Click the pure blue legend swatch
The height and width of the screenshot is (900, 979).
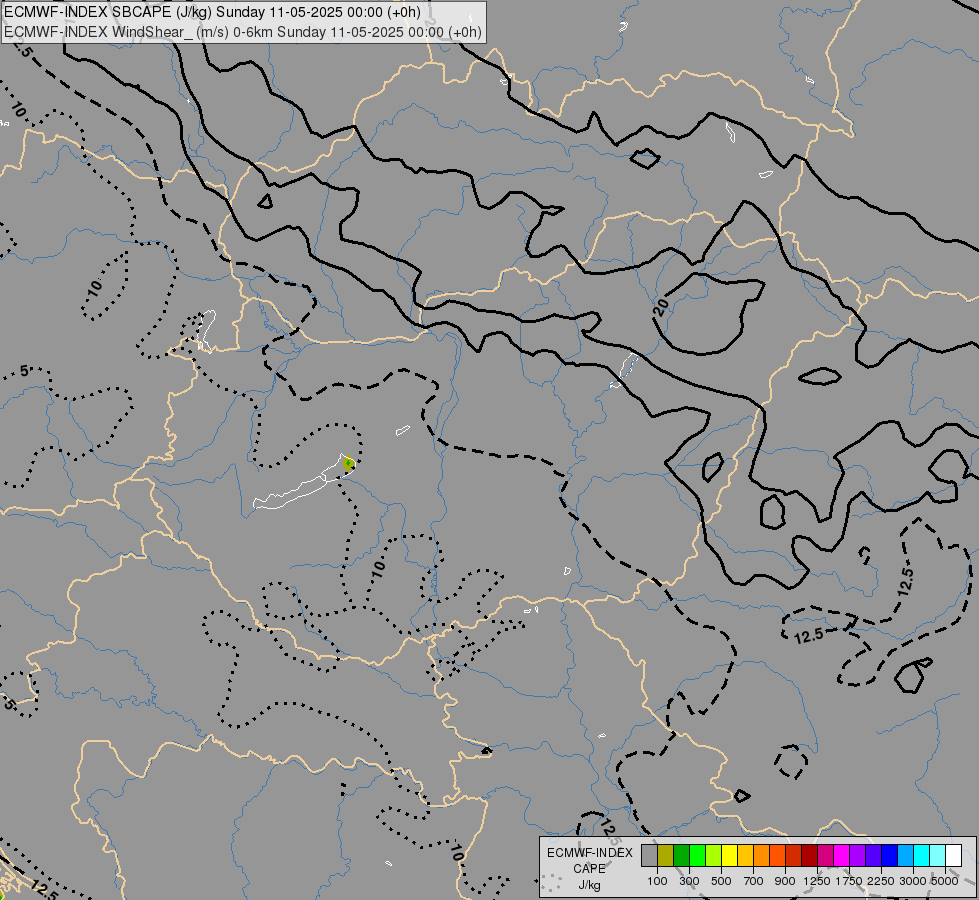point(890,856)
